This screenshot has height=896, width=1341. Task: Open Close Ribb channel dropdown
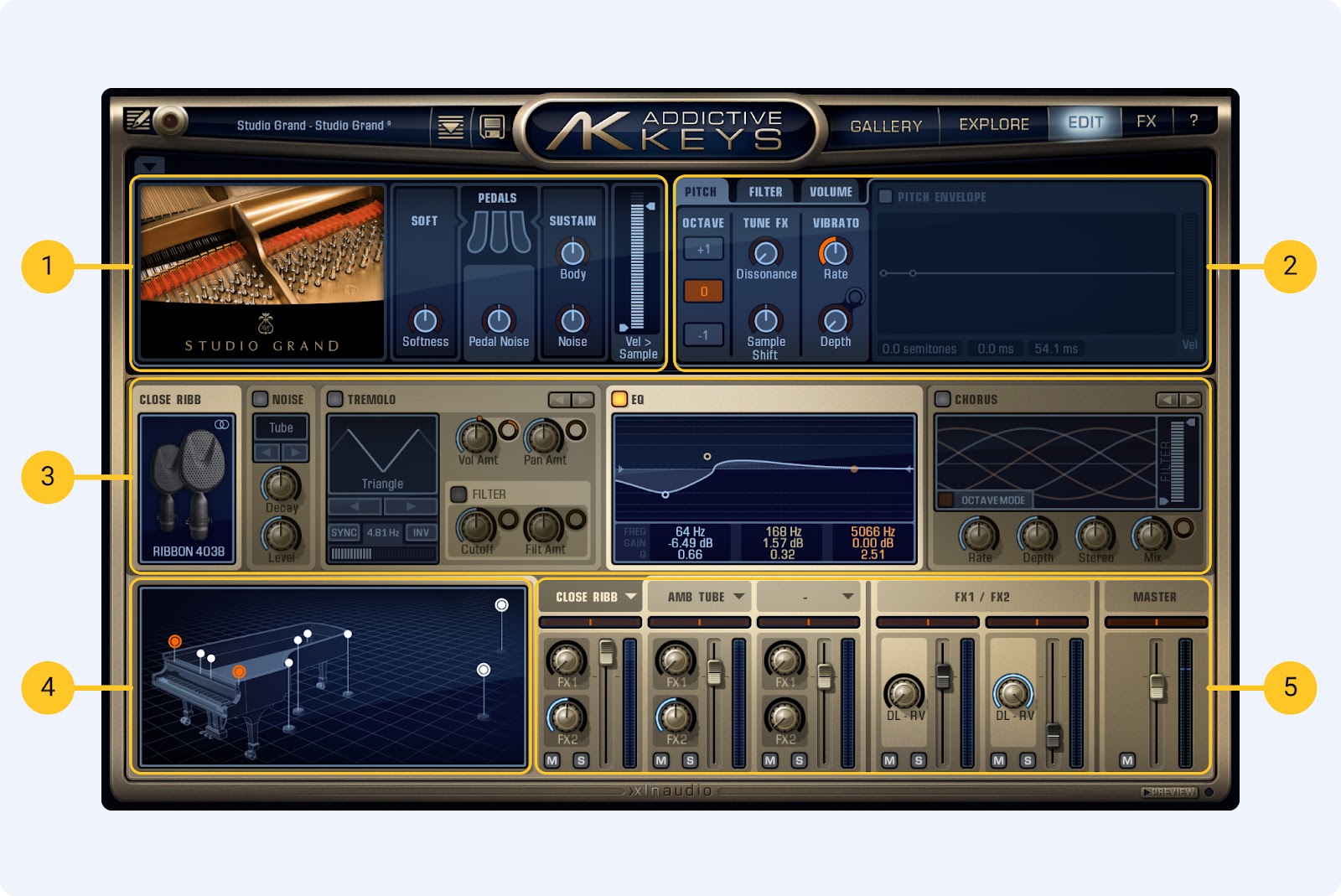(x=630, y=597)
